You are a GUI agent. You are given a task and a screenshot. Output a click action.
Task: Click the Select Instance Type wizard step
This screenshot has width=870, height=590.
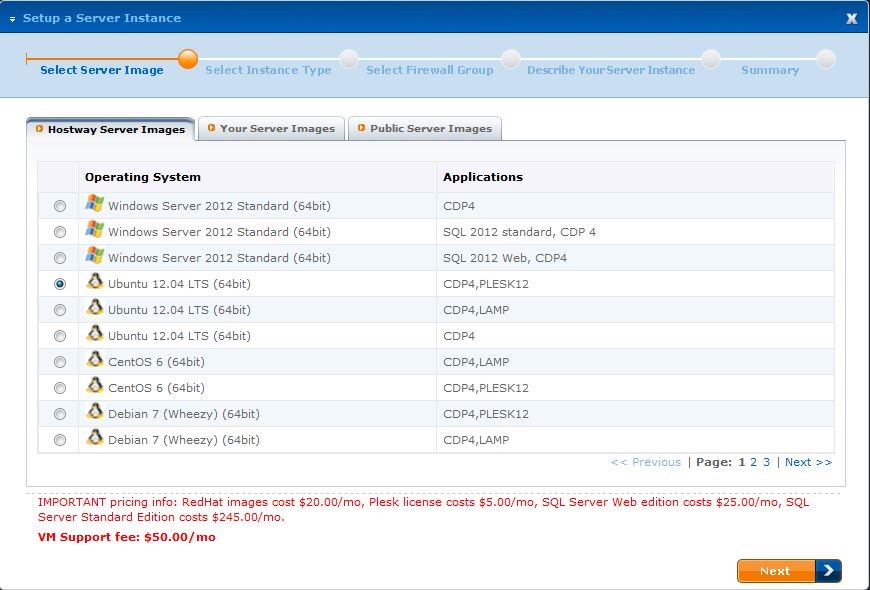pos(268,70)
